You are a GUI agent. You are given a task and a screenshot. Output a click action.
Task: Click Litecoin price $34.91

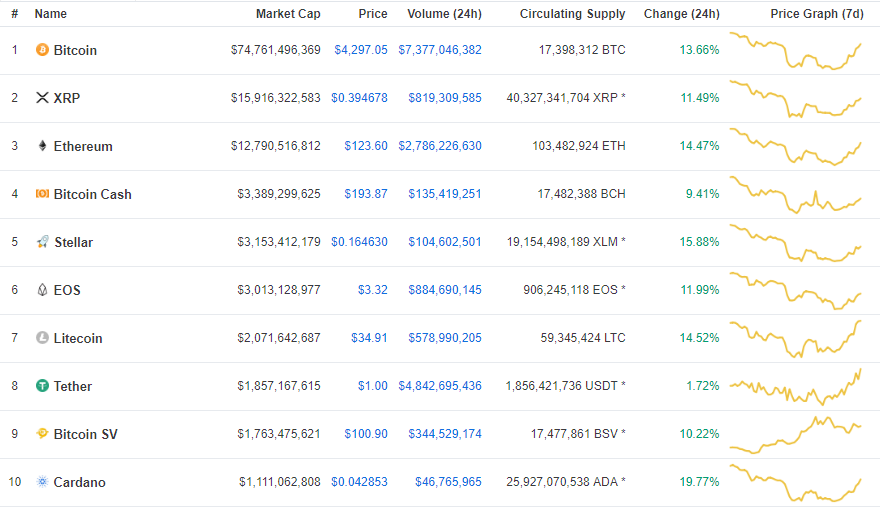pos(369,338)
